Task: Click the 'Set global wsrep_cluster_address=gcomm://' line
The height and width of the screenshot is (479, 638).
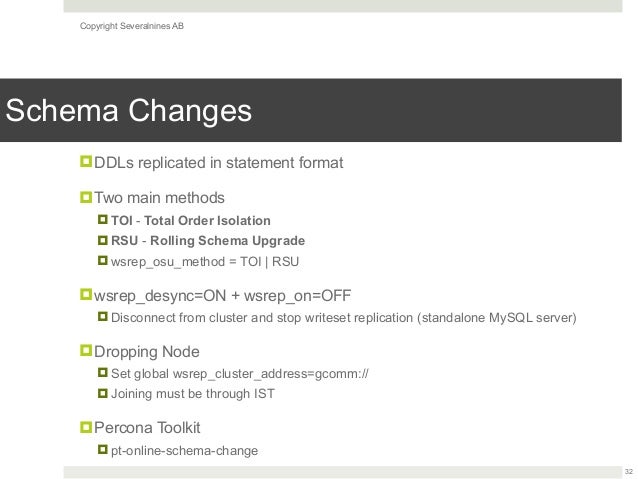Action: (240, 374)
